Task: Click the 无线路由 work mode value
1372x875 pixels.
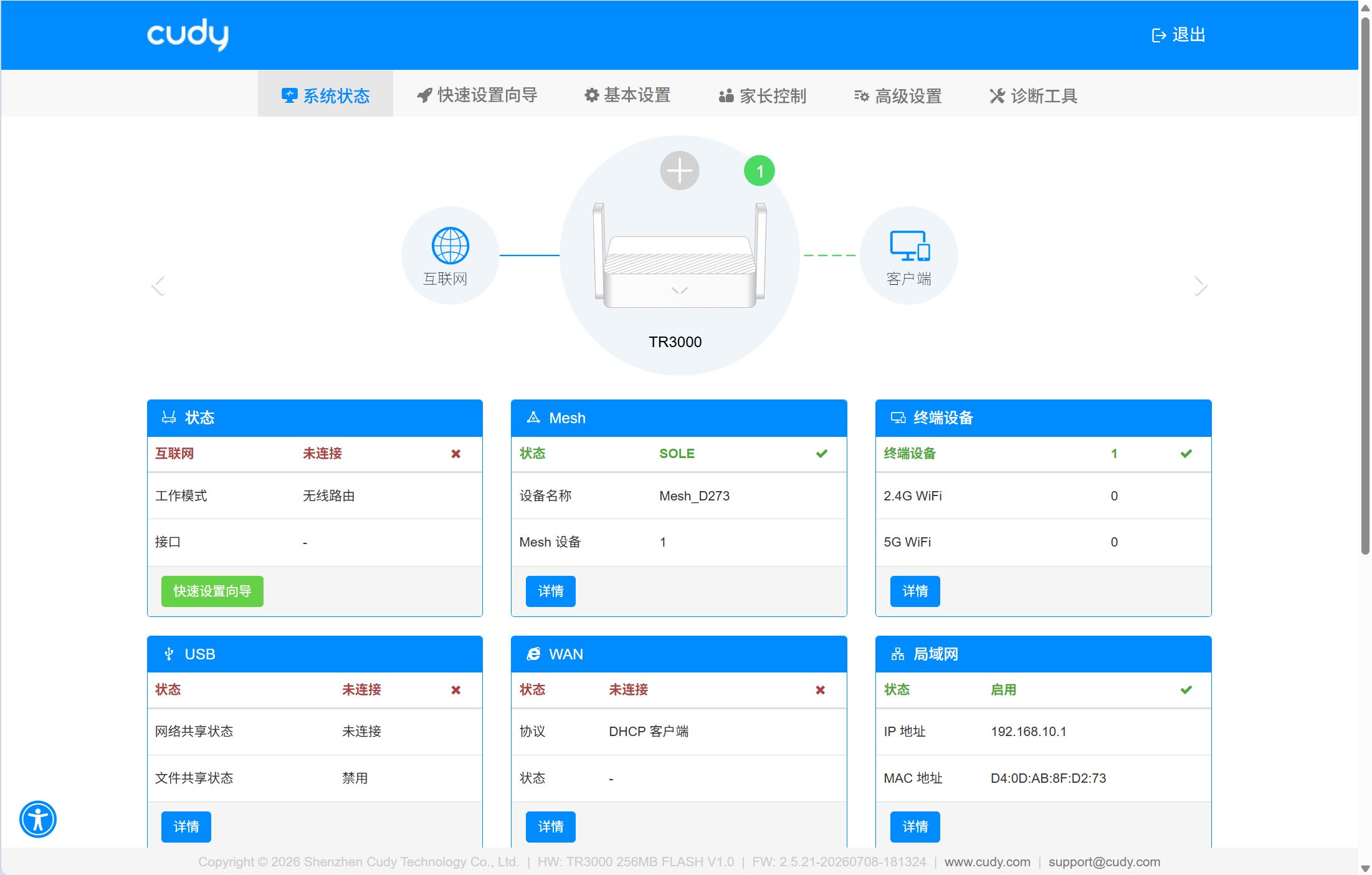Action: click(329, 496)
